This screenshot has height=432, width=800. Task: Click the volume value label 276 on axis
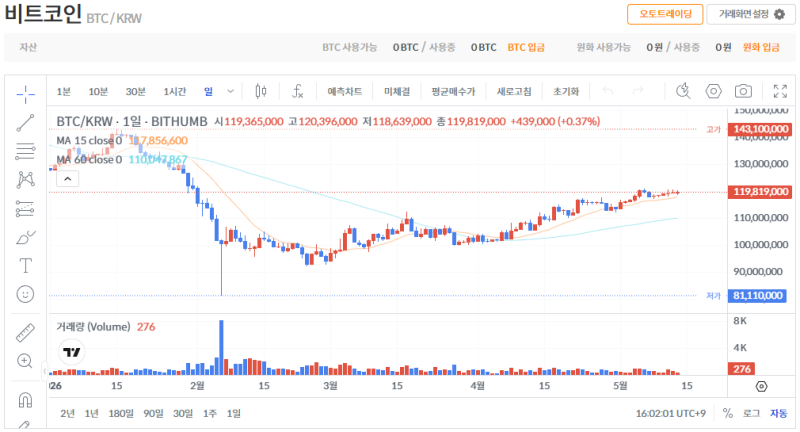[x=741, y=369]
